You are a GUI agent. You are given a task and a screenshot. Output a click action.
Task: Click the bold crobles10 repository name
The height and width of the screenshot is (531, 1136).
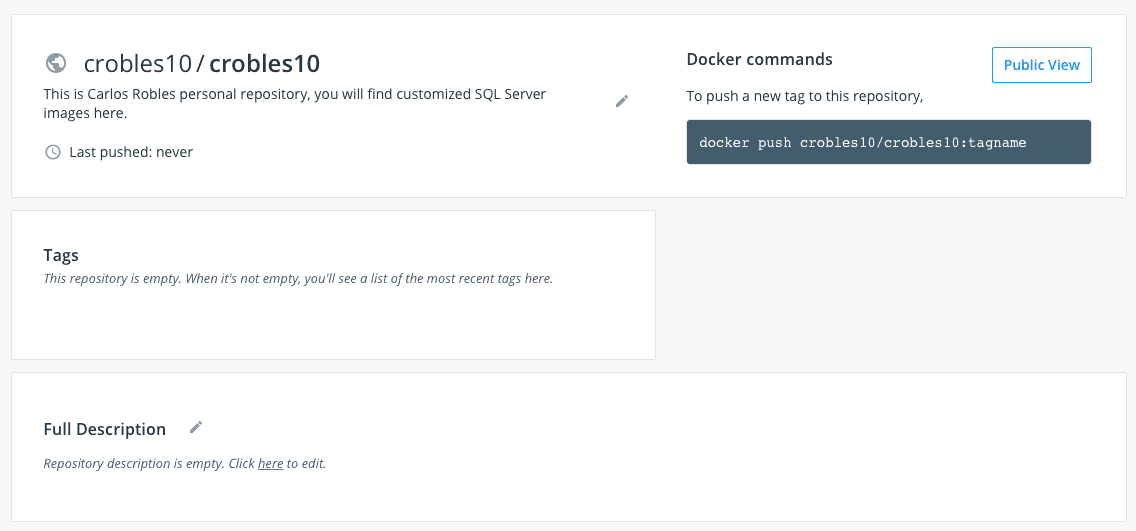point(264,64)
